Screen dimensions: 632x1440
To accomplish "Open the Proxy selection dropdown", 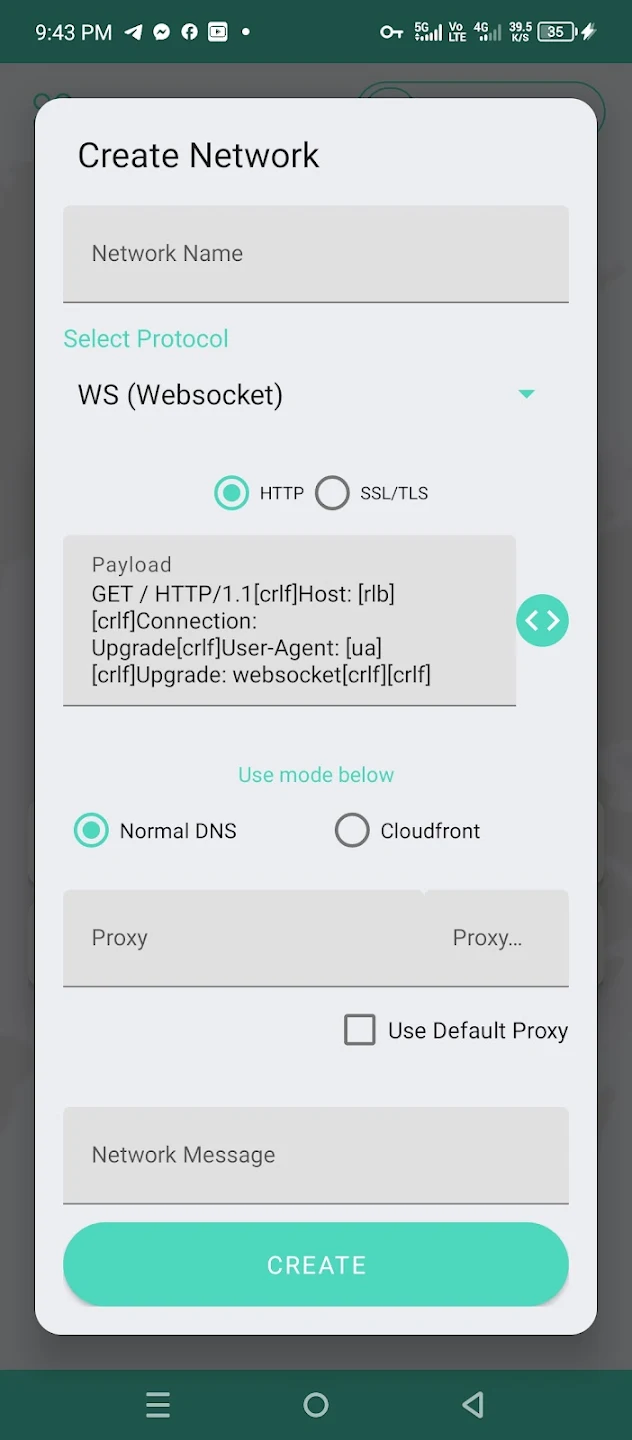I will point(488,937).
